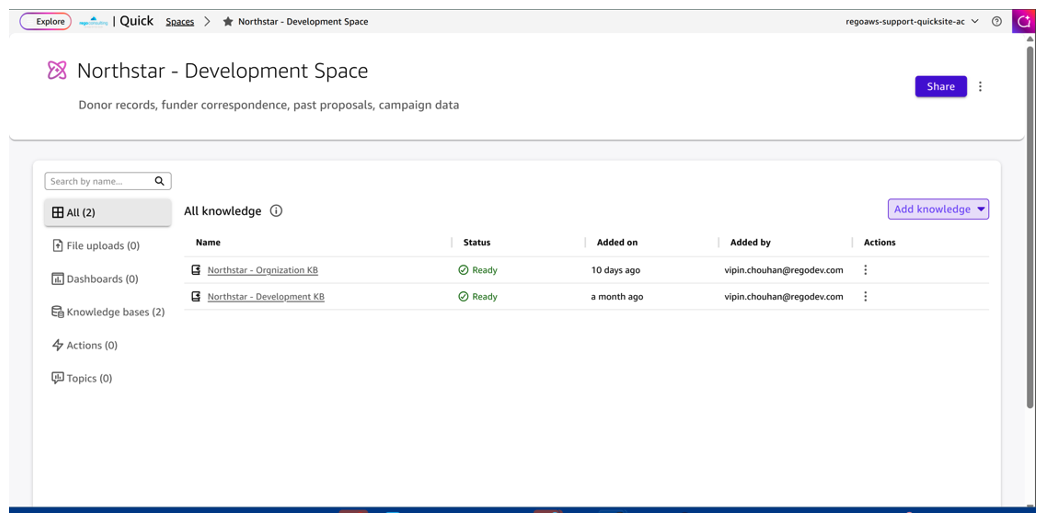The width and height of the screenshot is (1048, 518).
Task: Click the Northstar - Development Space title
Action: click(223, 70)
